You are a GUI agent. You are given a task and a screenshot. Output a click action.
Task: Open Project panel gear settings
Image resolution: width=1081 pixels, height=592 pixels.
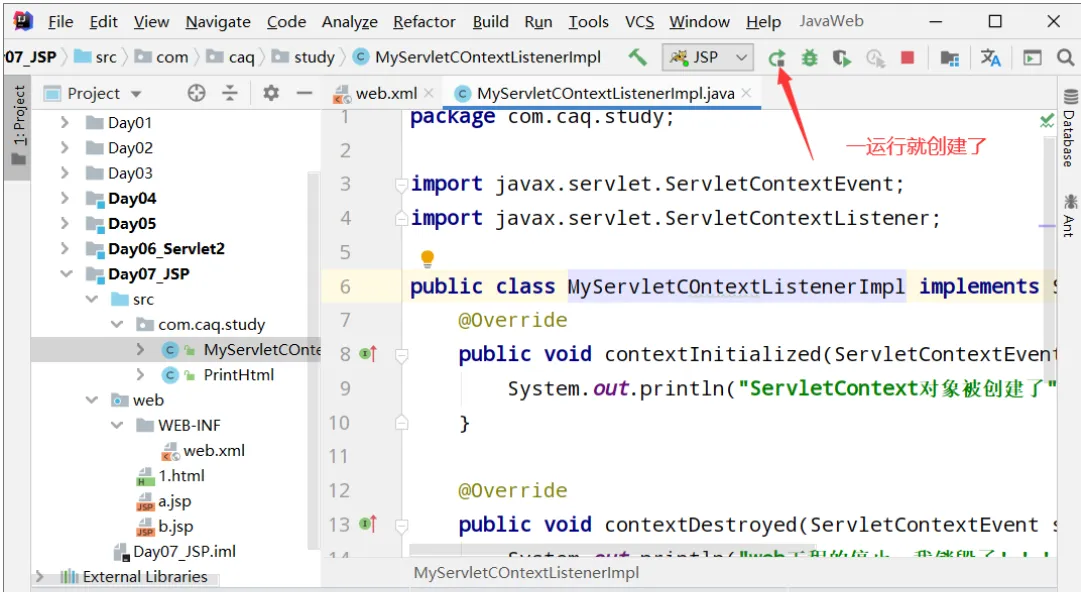tap(270, 93)
